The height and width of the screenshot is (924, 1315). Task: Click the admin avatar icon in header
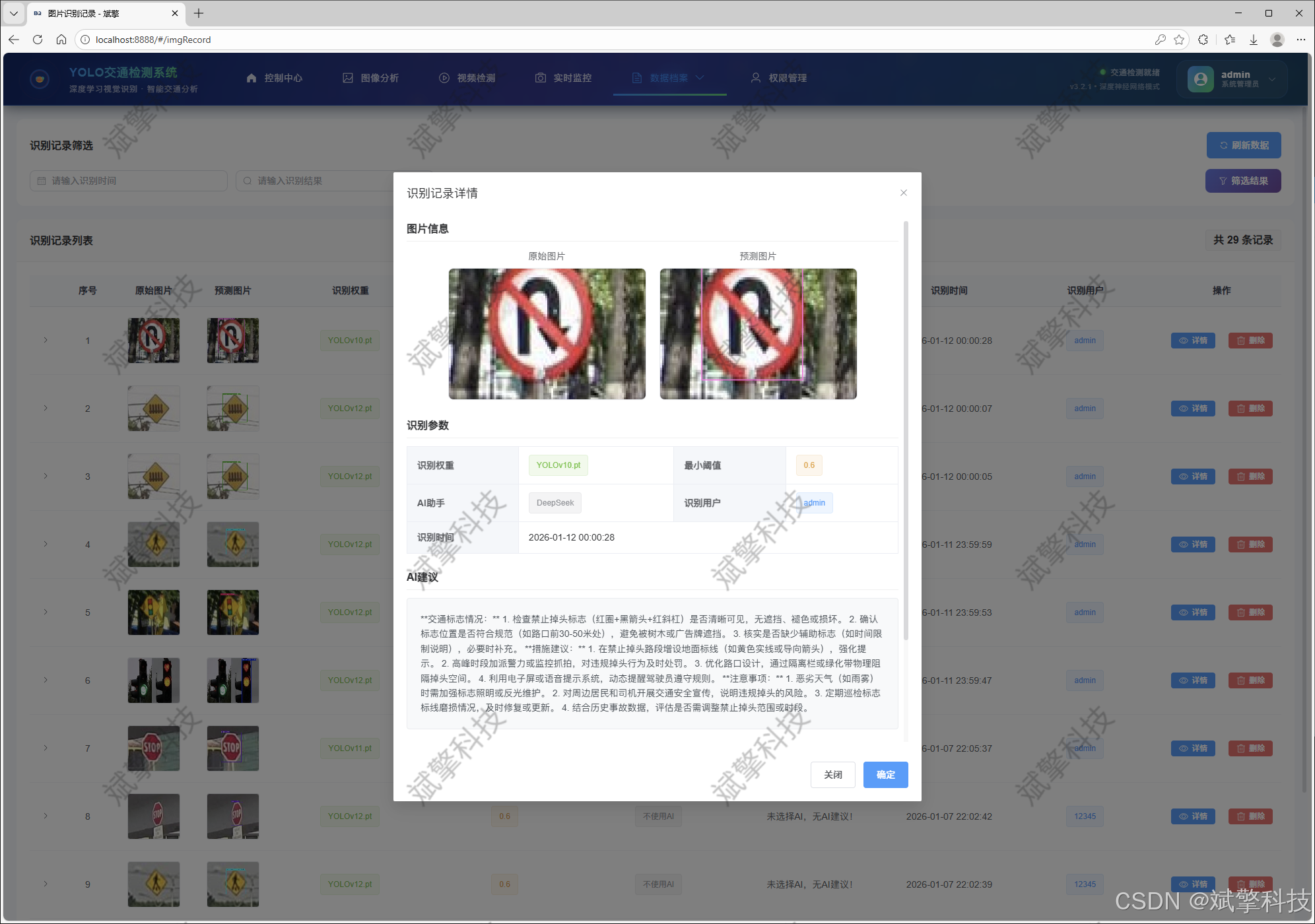1201,79
